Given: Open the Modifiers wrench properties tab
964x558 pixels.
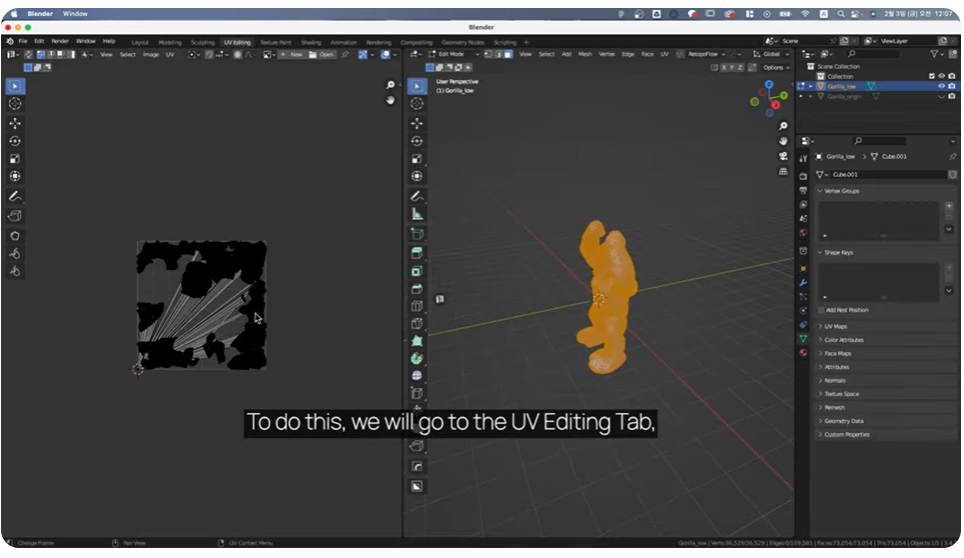Looking at the screenshot, I should point(803,283).
